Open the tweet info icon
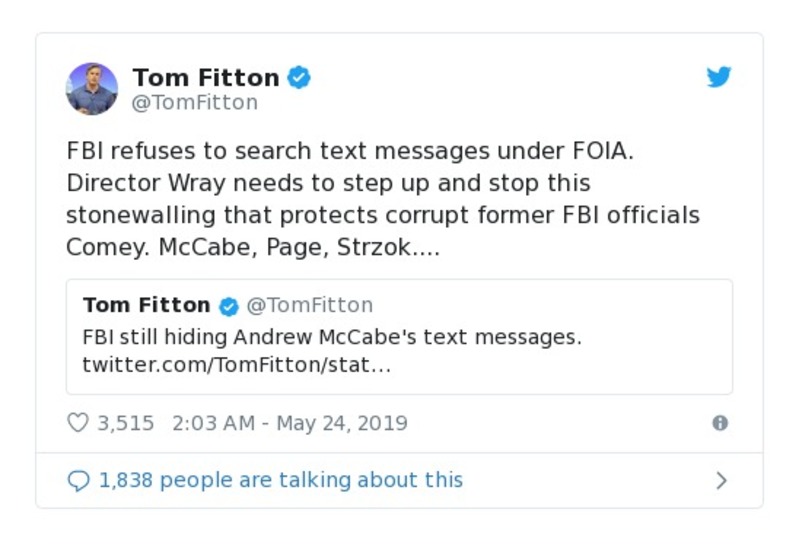Image resolution: width=799 pixels, height=560 pixels. tap(719, 423)
